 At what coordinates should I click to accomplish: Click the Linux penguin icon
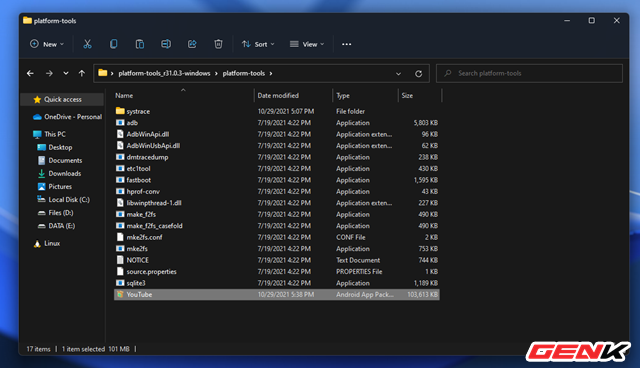coord(37,244)
